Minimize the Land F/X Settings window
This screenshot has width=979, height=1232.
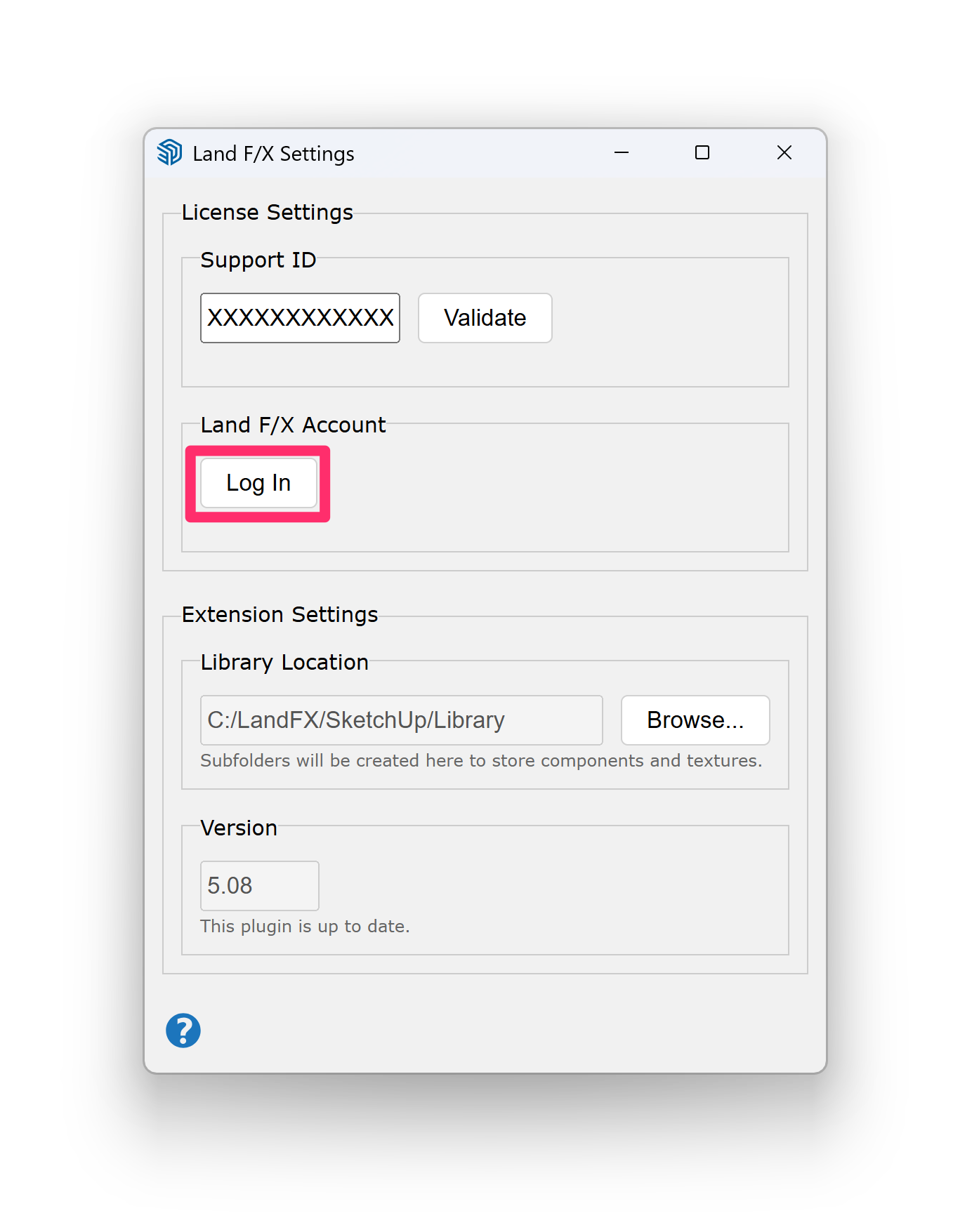(622, 152)
